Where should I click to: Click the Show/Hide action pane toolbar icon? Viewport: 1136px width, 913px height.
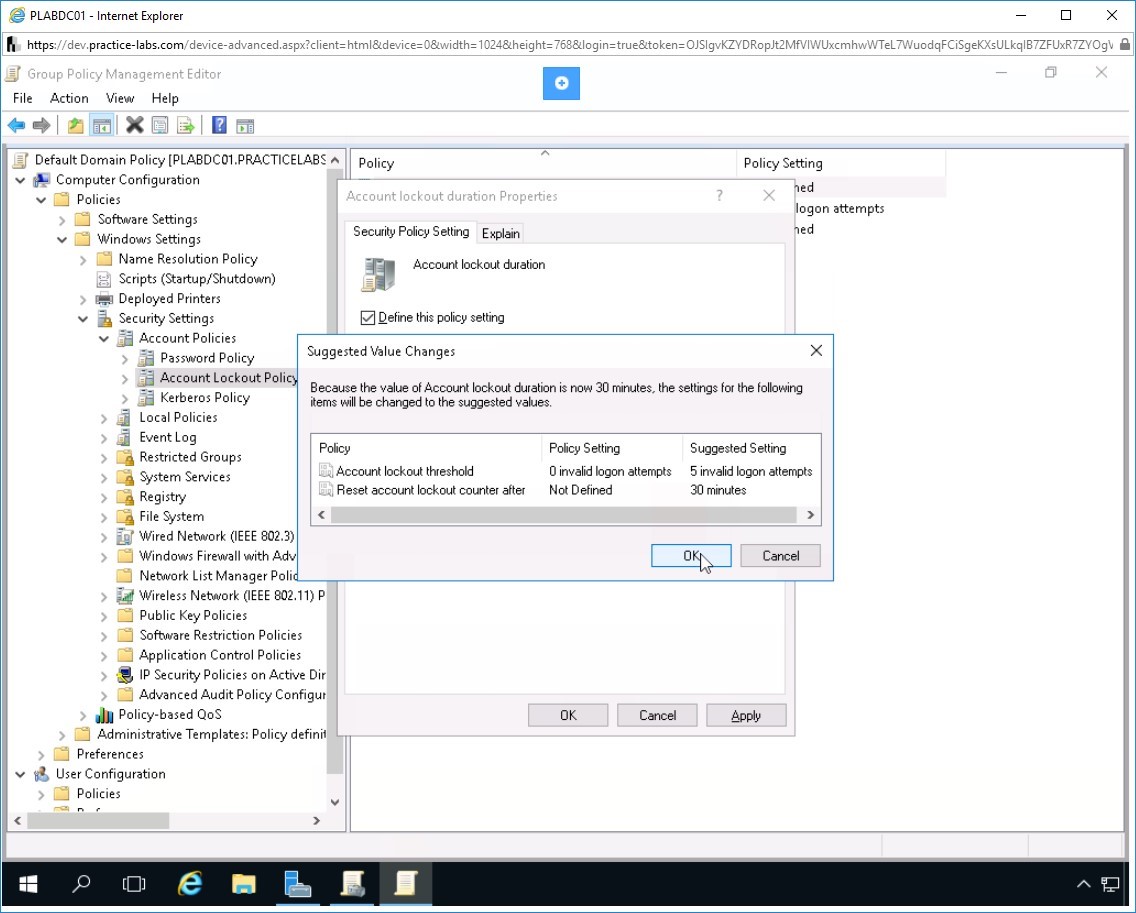(245, 125)
